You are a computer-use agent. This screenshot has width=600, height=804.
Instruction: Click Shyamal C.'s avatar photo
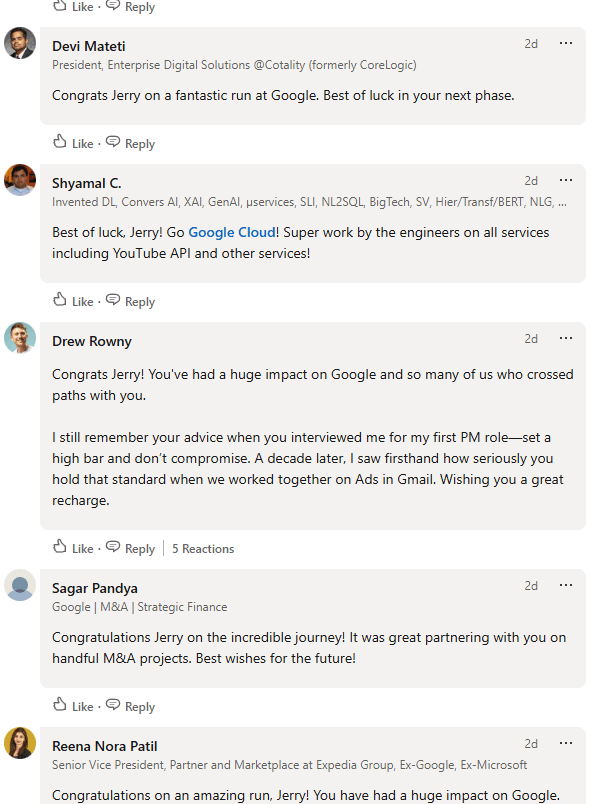pyautogui.click(x=20, y=180)
